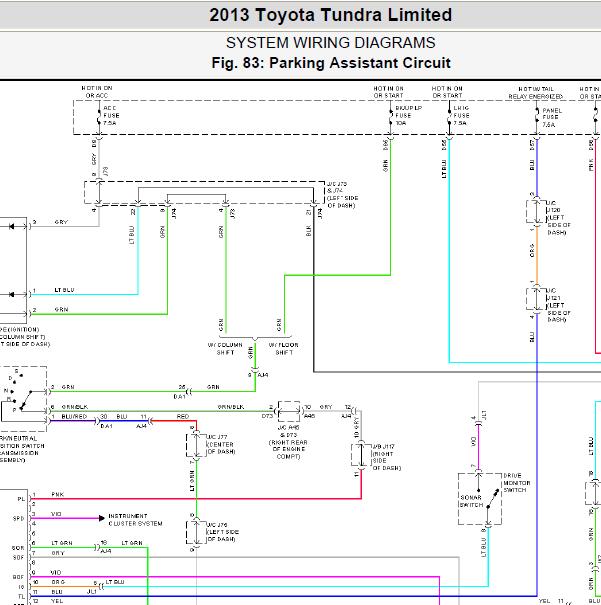Click the LH-IG fuse symbol
The image size is (601, 605).
click(449, 117)
